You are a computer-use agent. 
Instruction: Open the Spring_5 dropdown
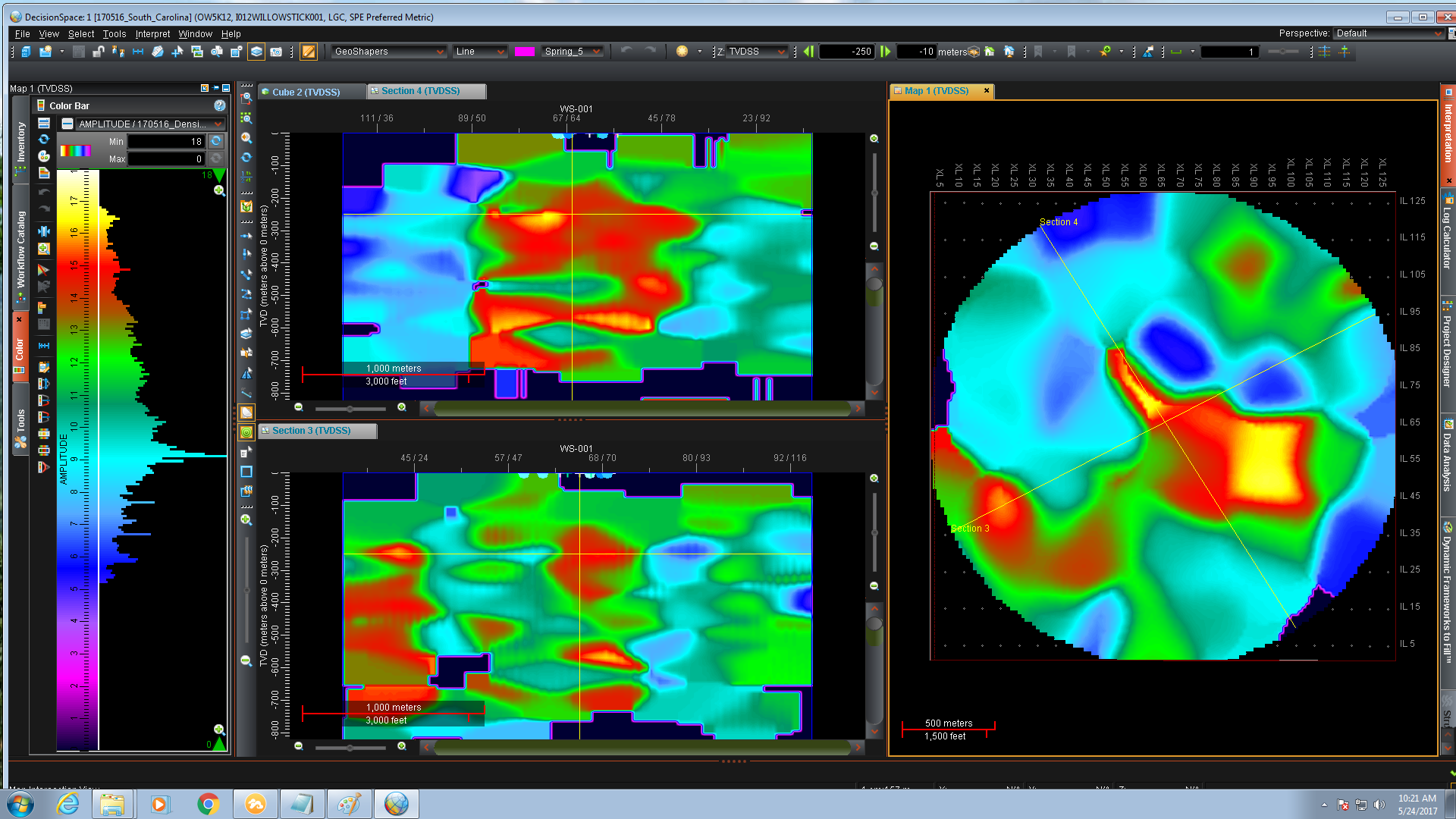pyautogui.click(x=573, y=52)
